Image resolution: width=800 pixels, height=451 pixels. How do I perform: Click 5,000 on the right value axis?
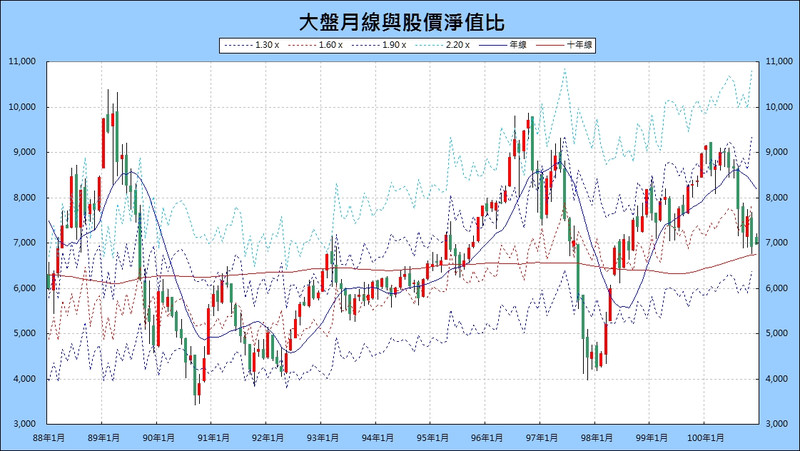(778, 333)
